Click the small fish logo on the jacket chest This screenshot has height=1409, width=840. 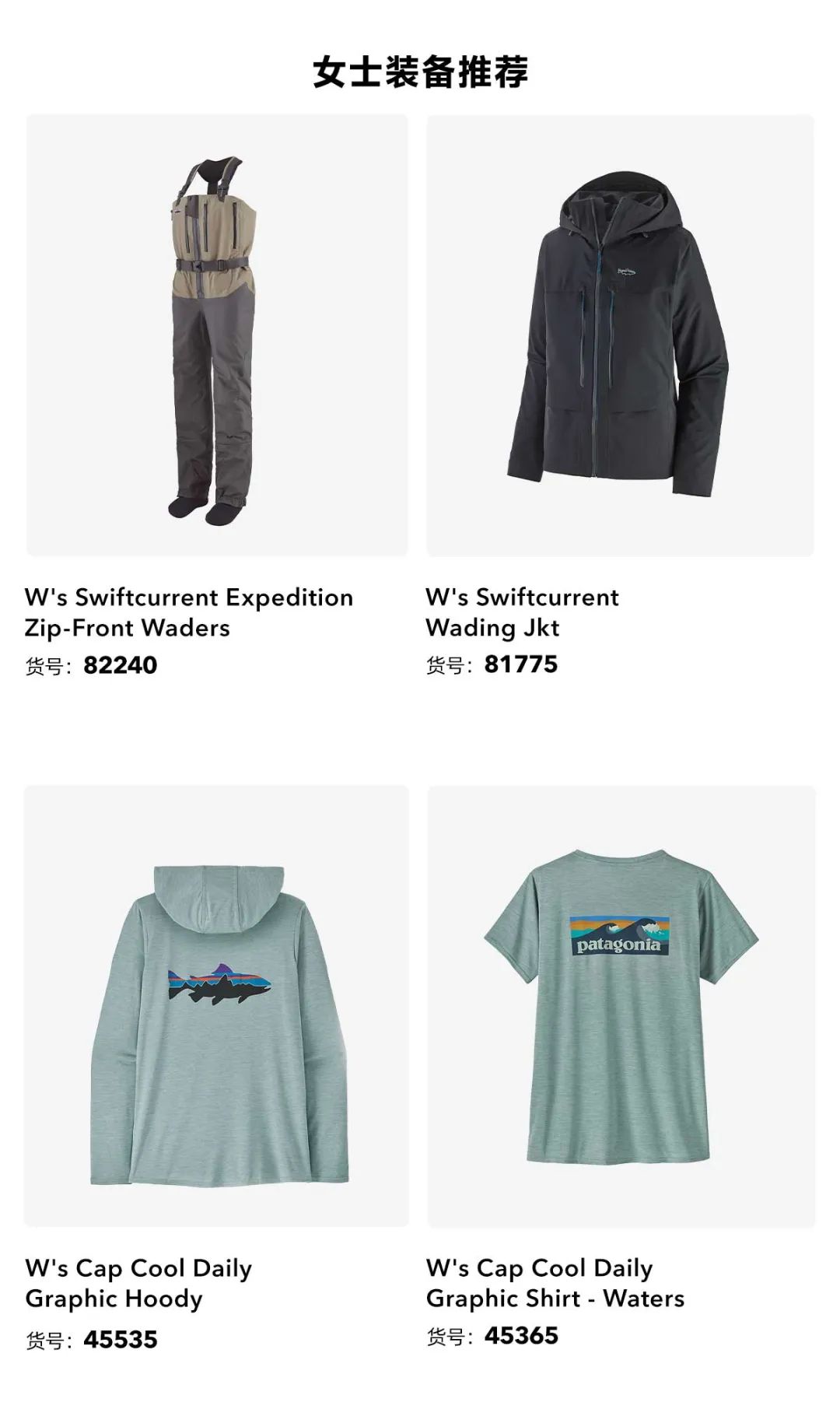[x=627, y=272]
